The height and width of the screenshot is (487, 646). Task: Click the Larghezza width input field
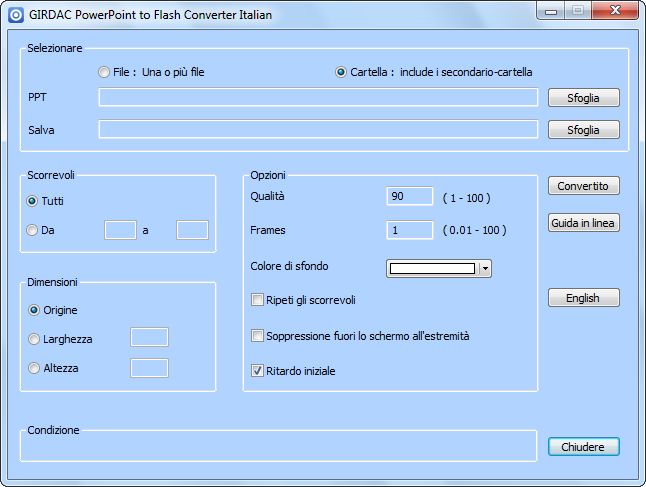click(x=149, y=337)
